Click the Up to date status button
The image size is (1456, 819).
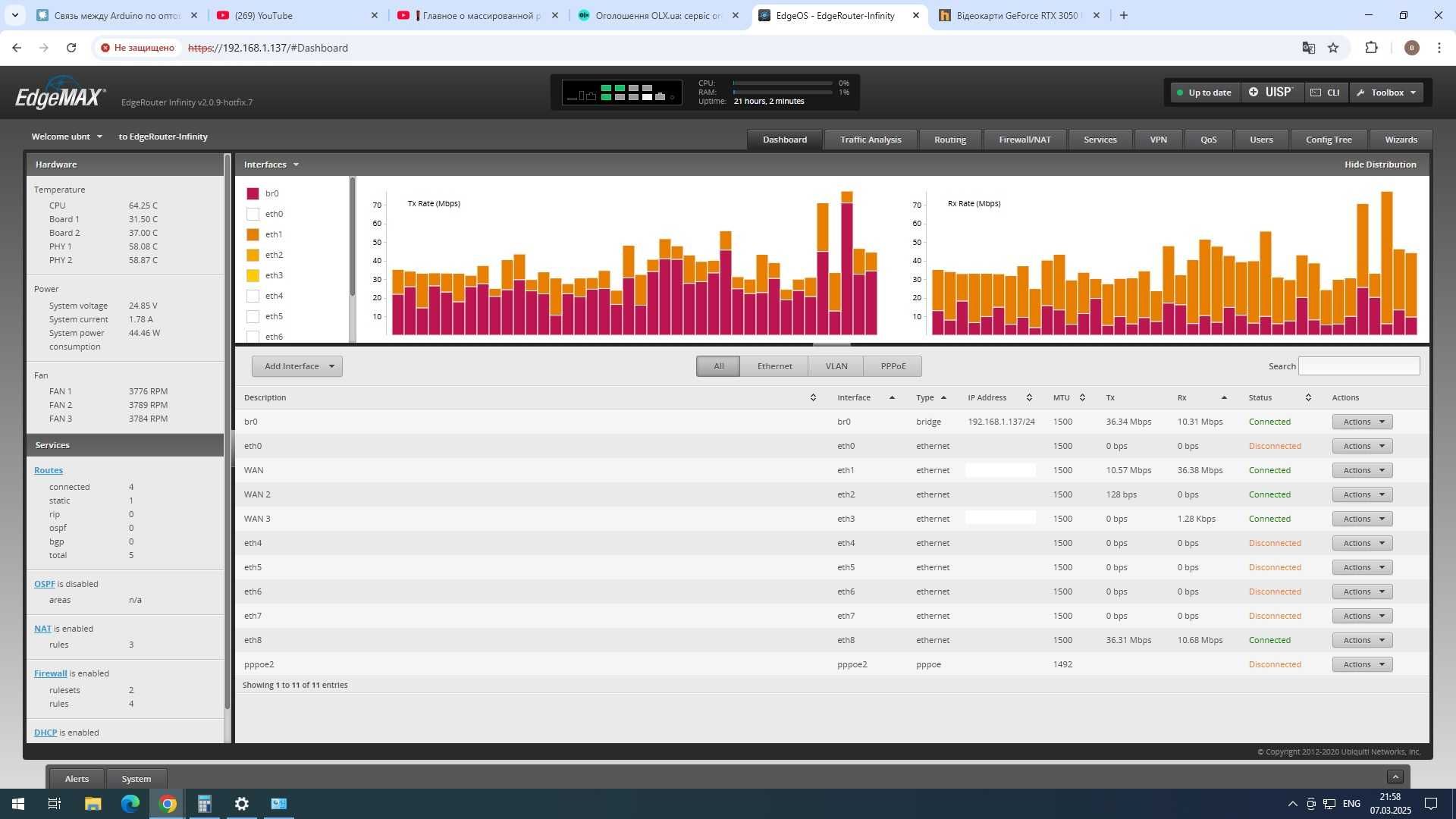[1205, 93]
